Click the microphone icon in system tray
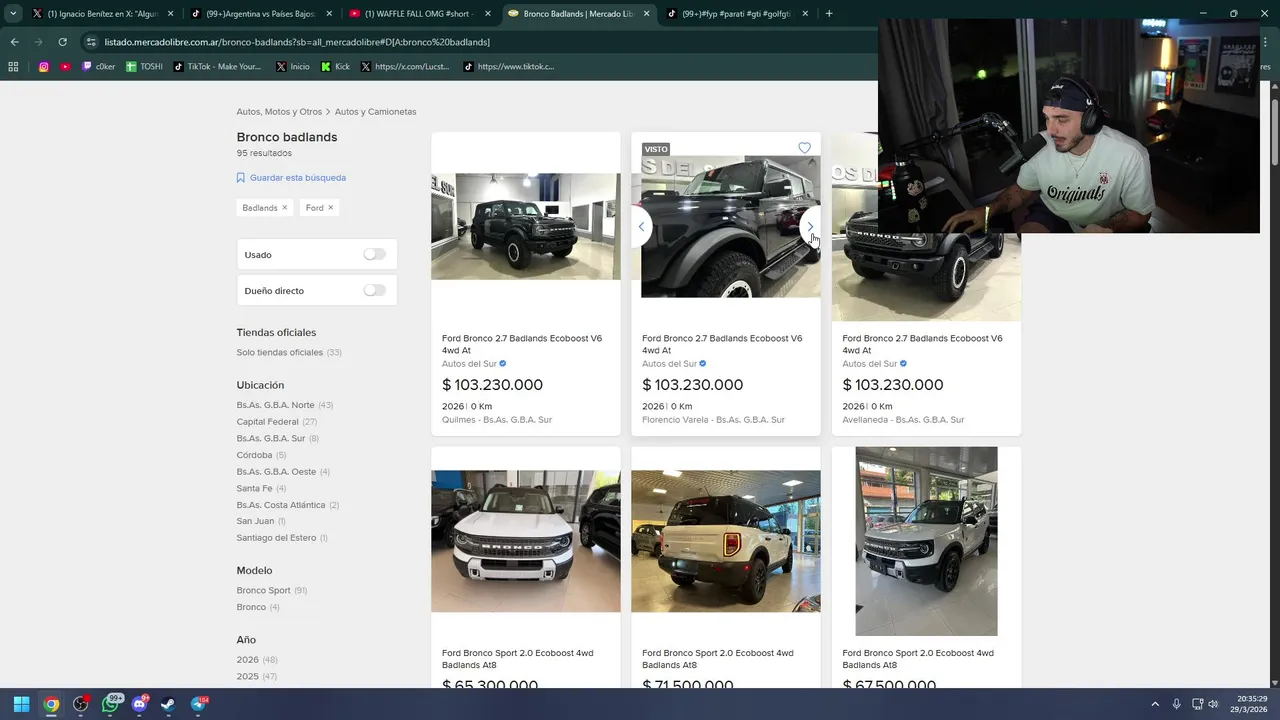 pyautogui.click(x=1176, y=704)
